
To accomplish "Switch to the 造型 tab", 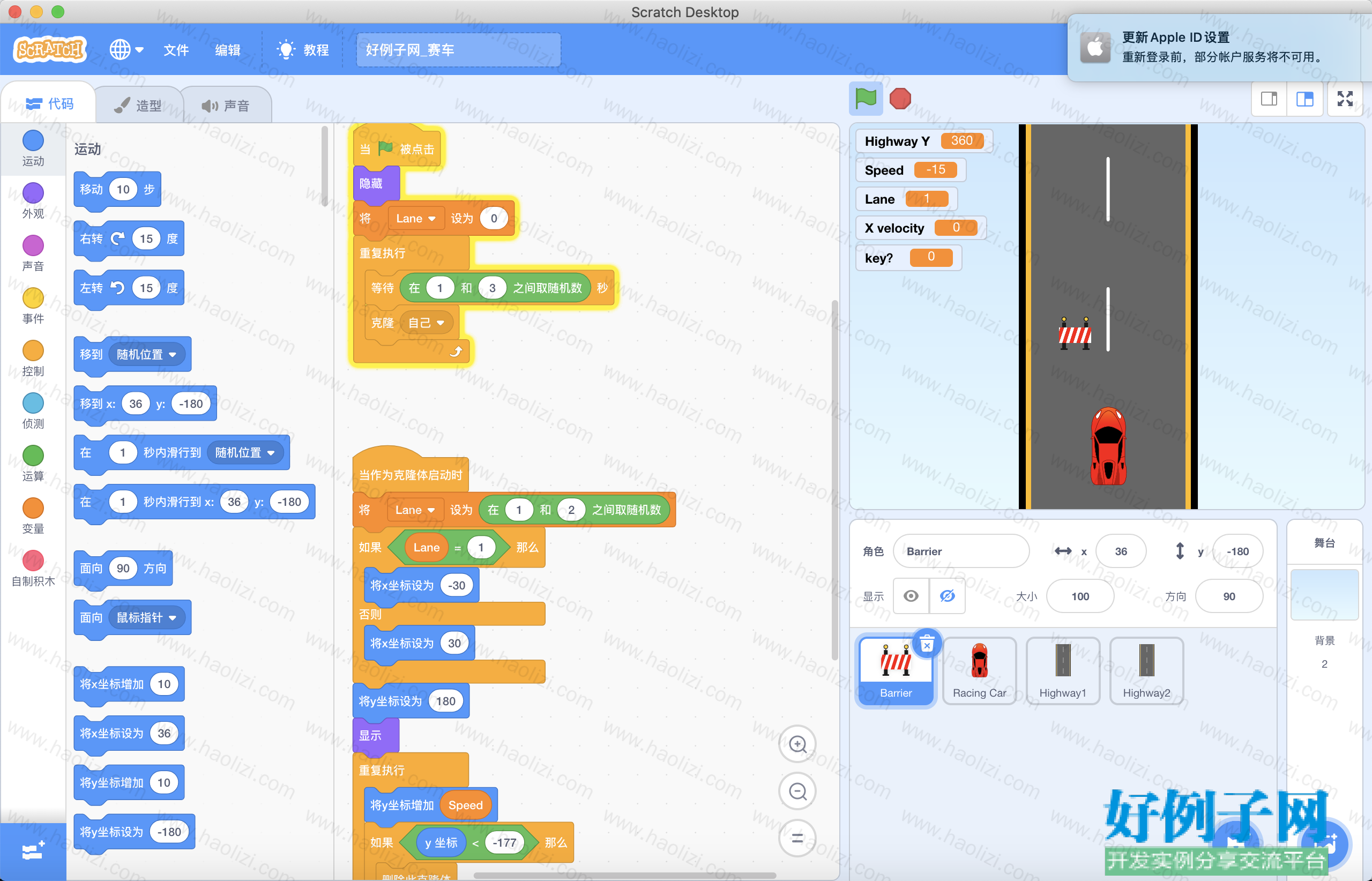I will click(138, 105).
